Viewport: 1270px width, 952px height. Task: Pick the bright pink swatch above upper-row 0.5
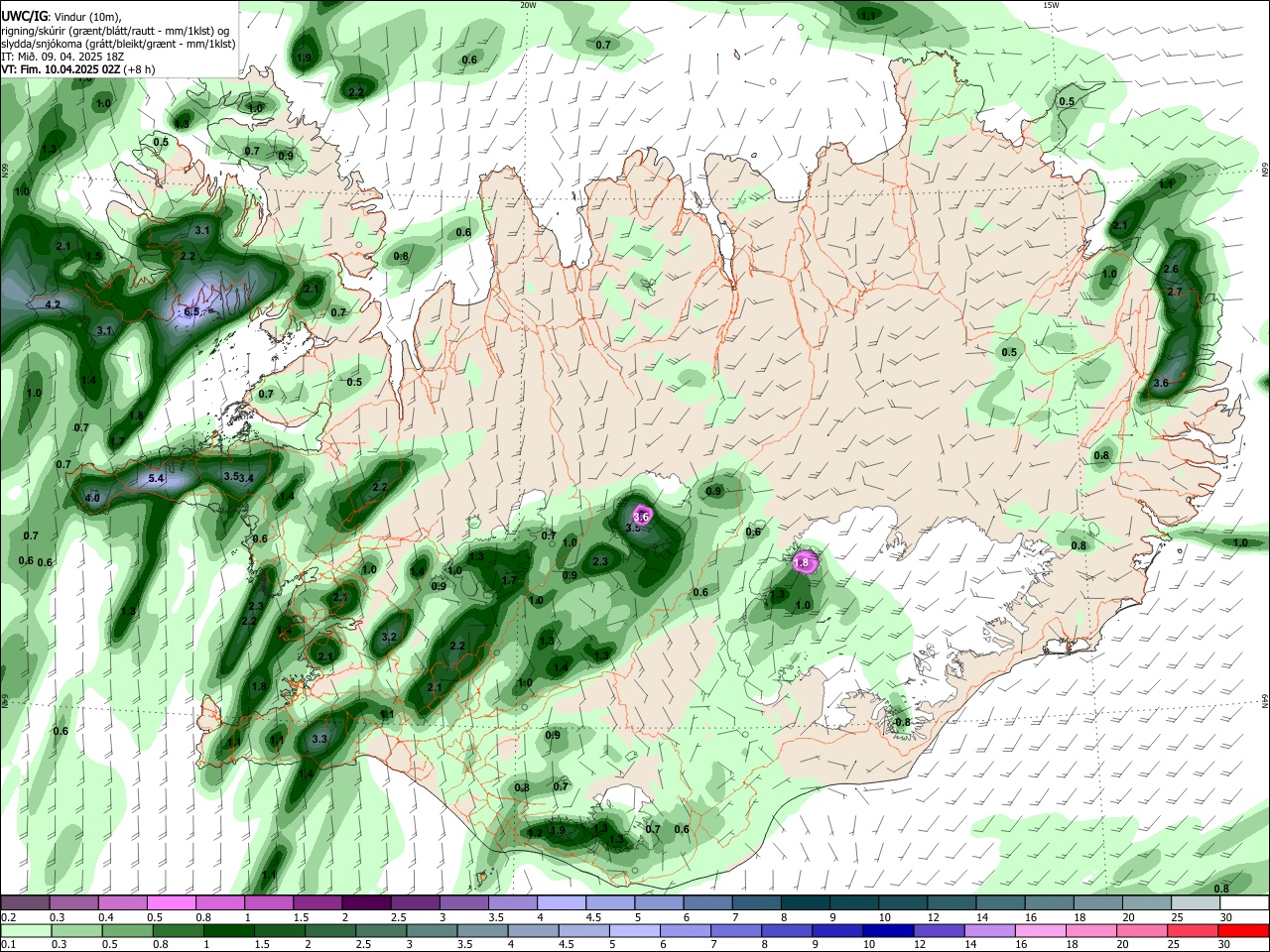tap(171, 902)
